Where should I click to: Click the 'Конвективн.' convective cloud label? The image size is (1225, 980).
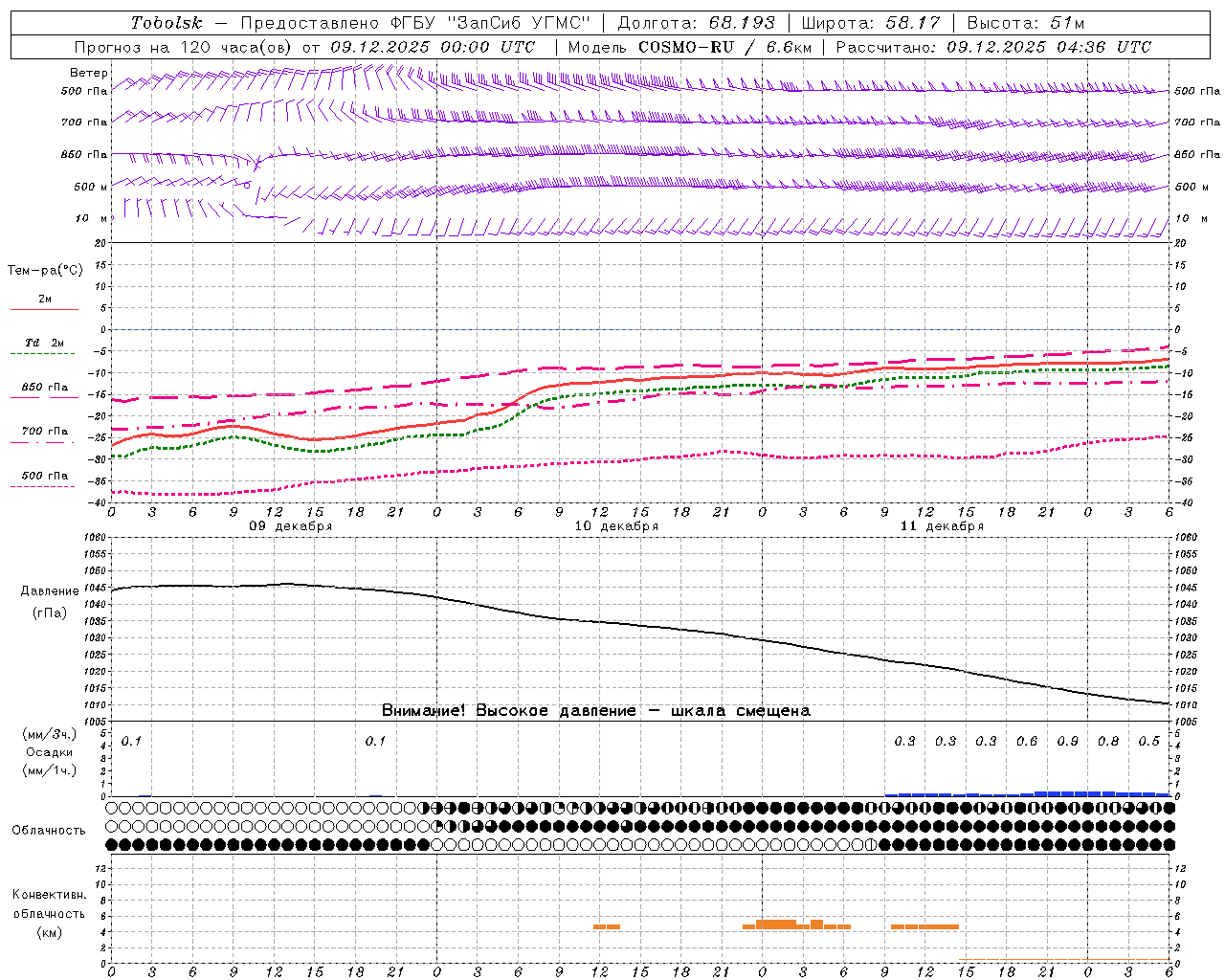tap(50, 895)
